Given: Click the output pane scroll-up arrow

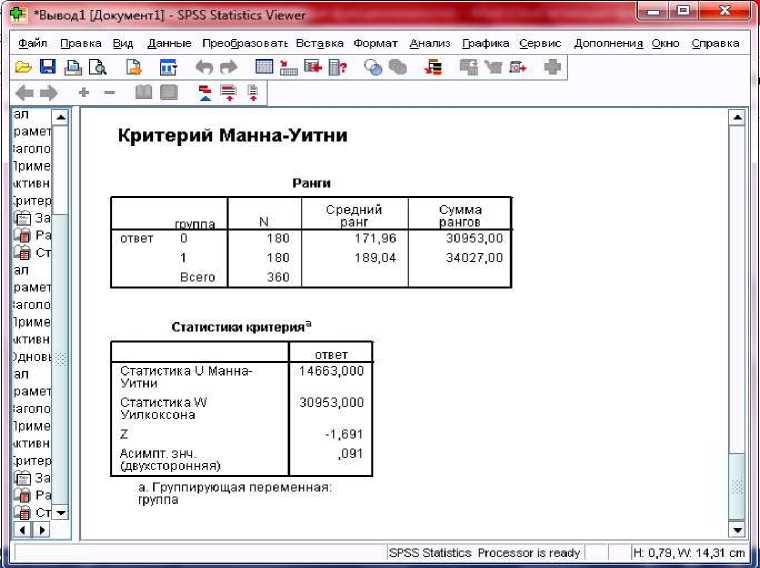Looking at the screenshot, I should click(737, 117).
